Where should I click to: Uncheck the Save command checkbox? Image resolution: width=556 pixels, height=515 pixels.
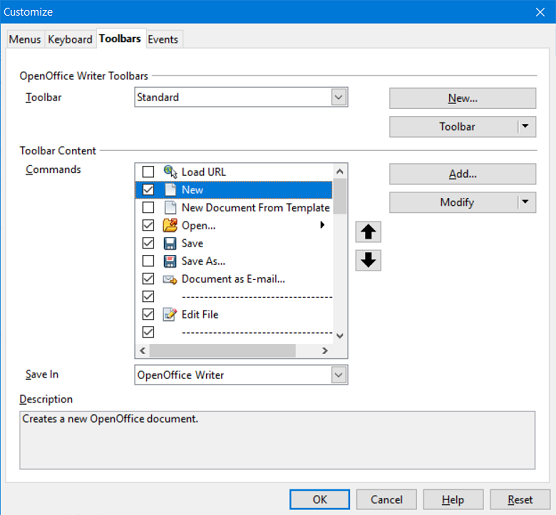pyautogui.click(x=148, y=243)
